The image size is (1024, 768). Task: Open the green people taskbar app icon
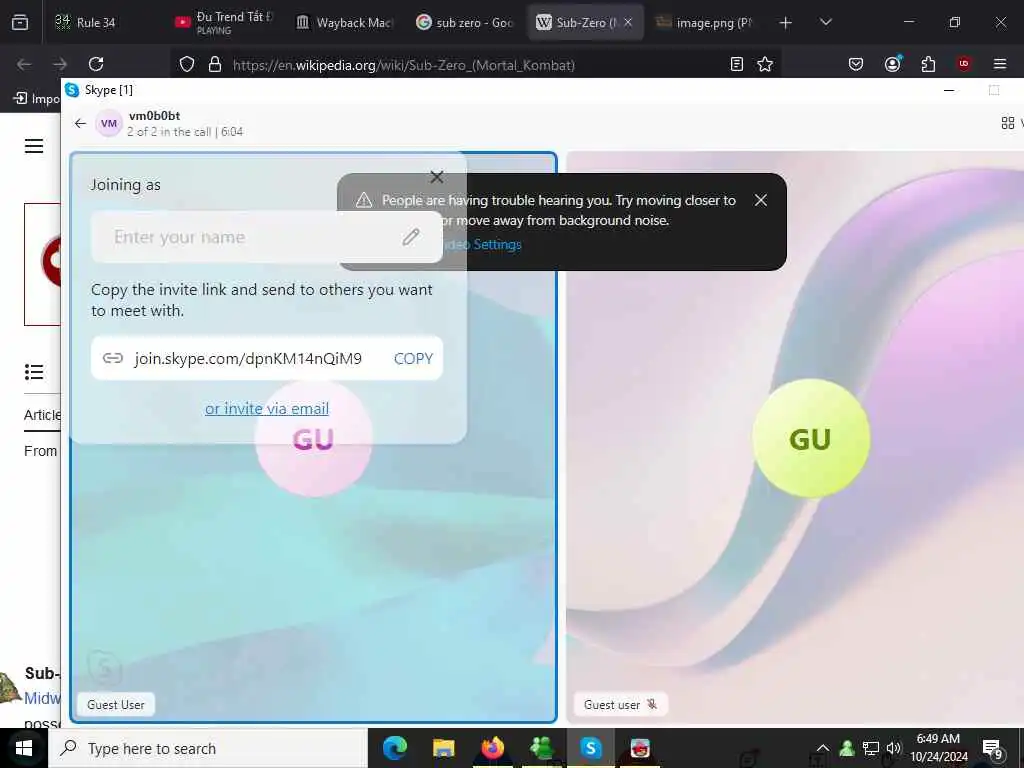541,748
